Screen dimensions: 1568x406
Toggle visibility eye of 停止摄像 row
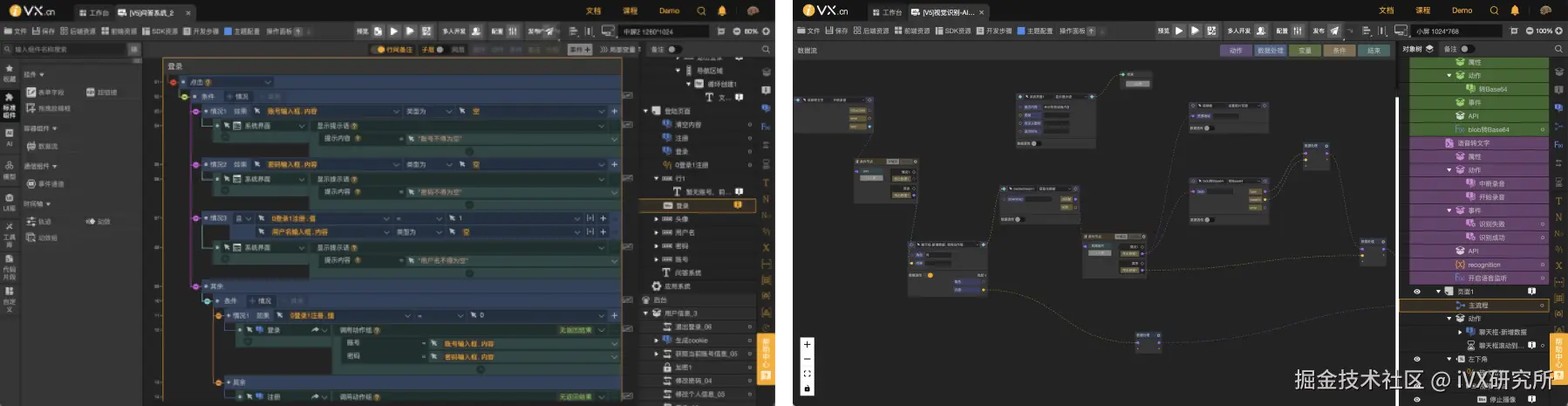click(1416, 399)
